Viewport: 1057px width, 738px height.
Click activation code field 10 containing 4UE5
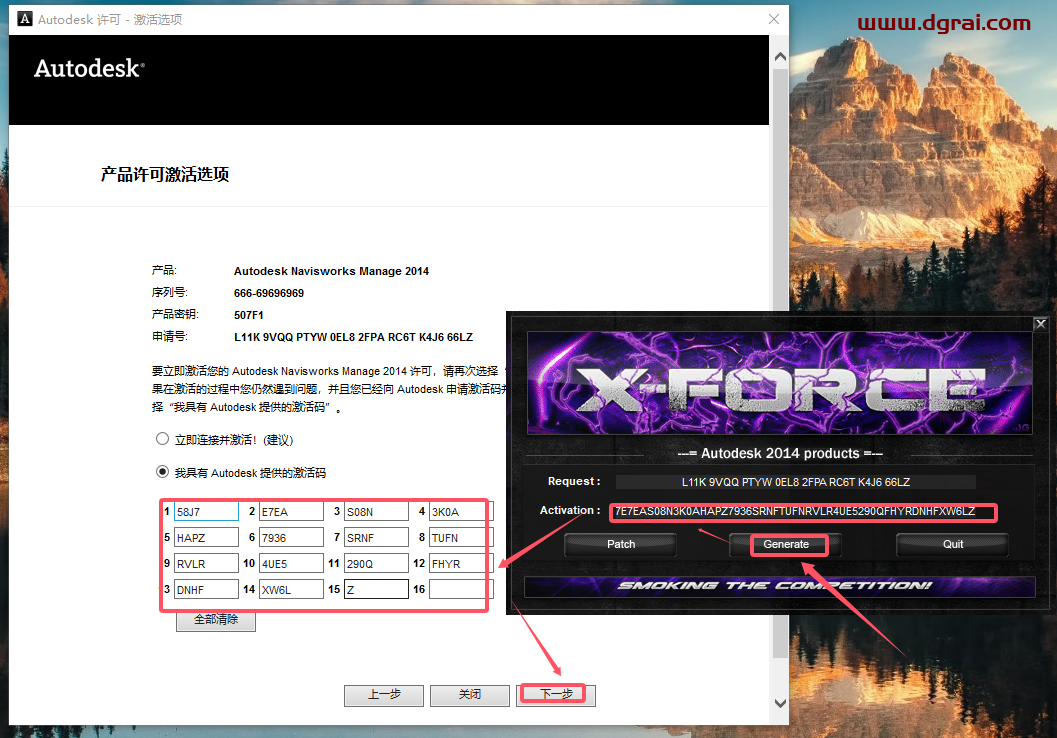click(x=291, y=563)
